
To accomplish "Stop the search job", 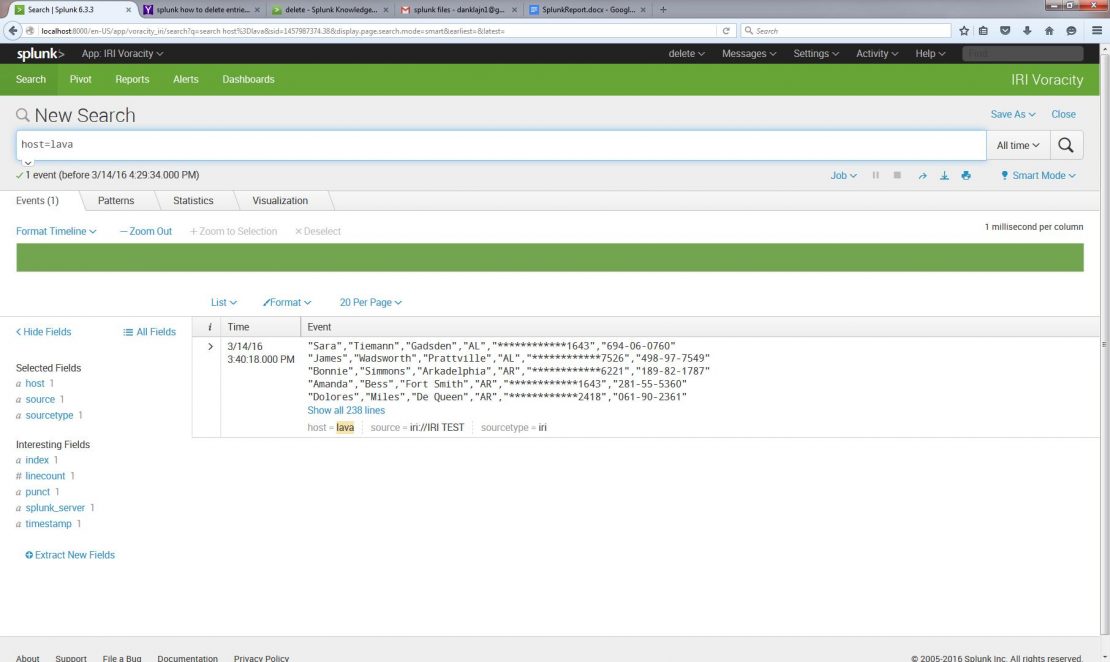I will tap(897, 175).
